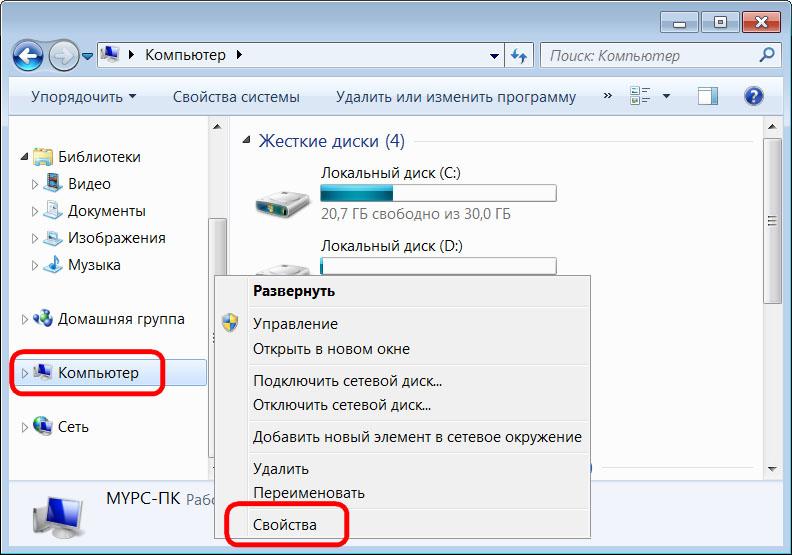The height and width of the screenshot is (555, 792).
Task: Click the Изображения library icon
Action: (53, 237)
